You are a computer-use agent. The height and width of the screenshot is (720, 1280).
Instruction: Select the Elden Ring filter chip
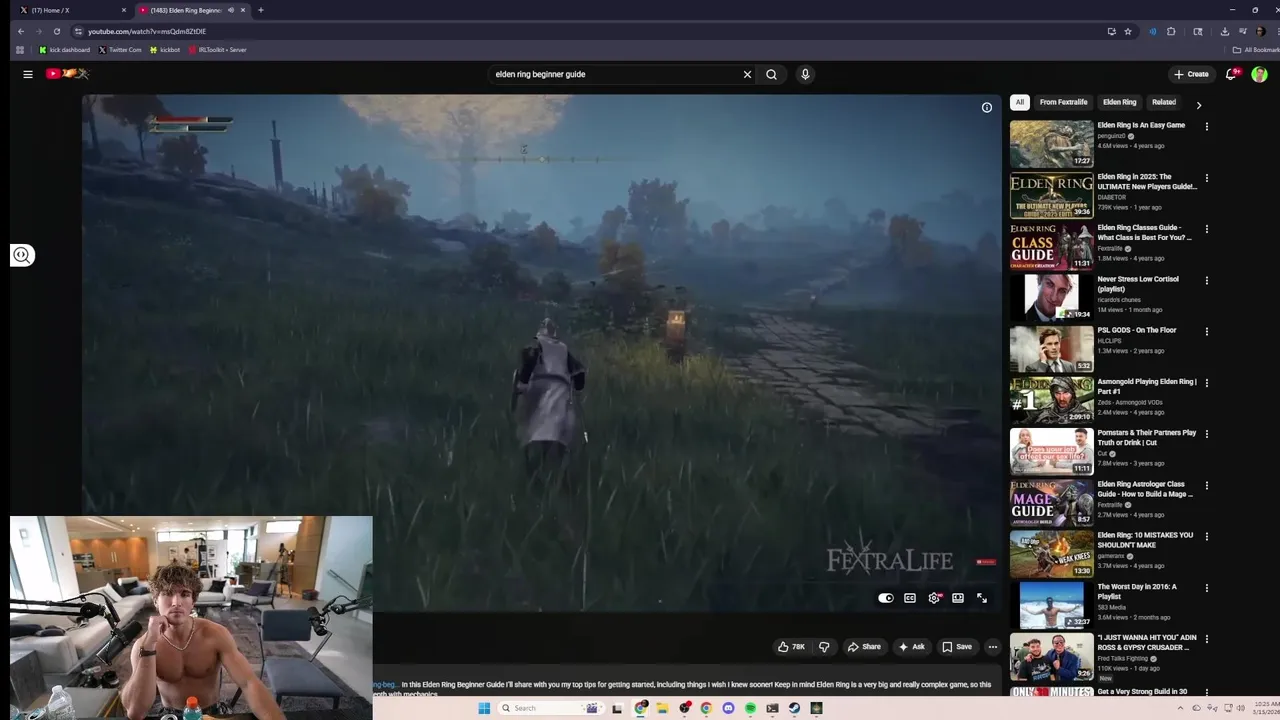point(1119,102)
